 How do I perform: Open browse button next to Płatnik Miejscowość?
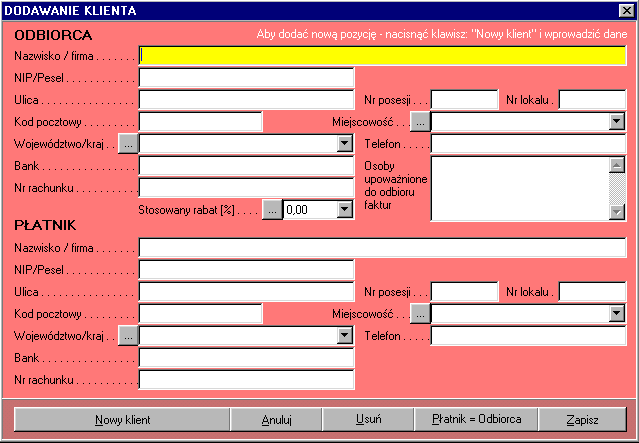[420, 314]
